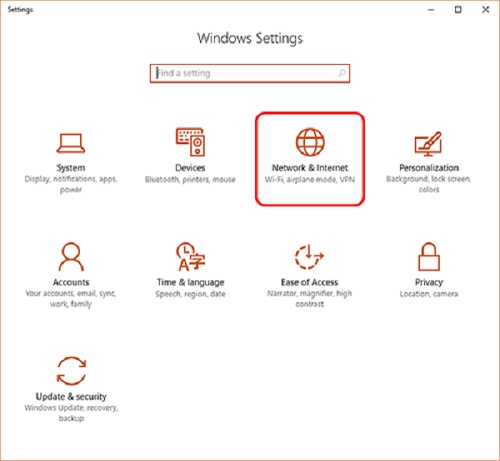
Task: Open the System laptop icon
Action: pos(71,143)
